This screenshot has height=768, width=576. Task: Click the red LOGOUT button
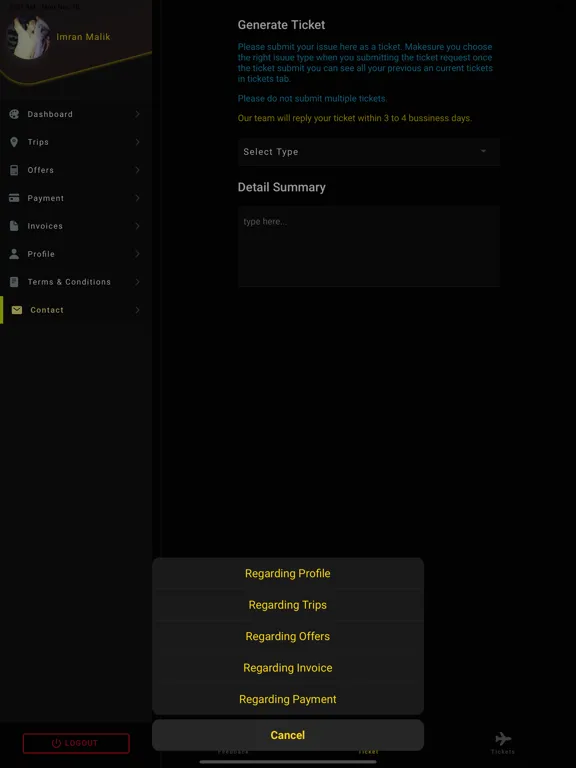point(76,743)
